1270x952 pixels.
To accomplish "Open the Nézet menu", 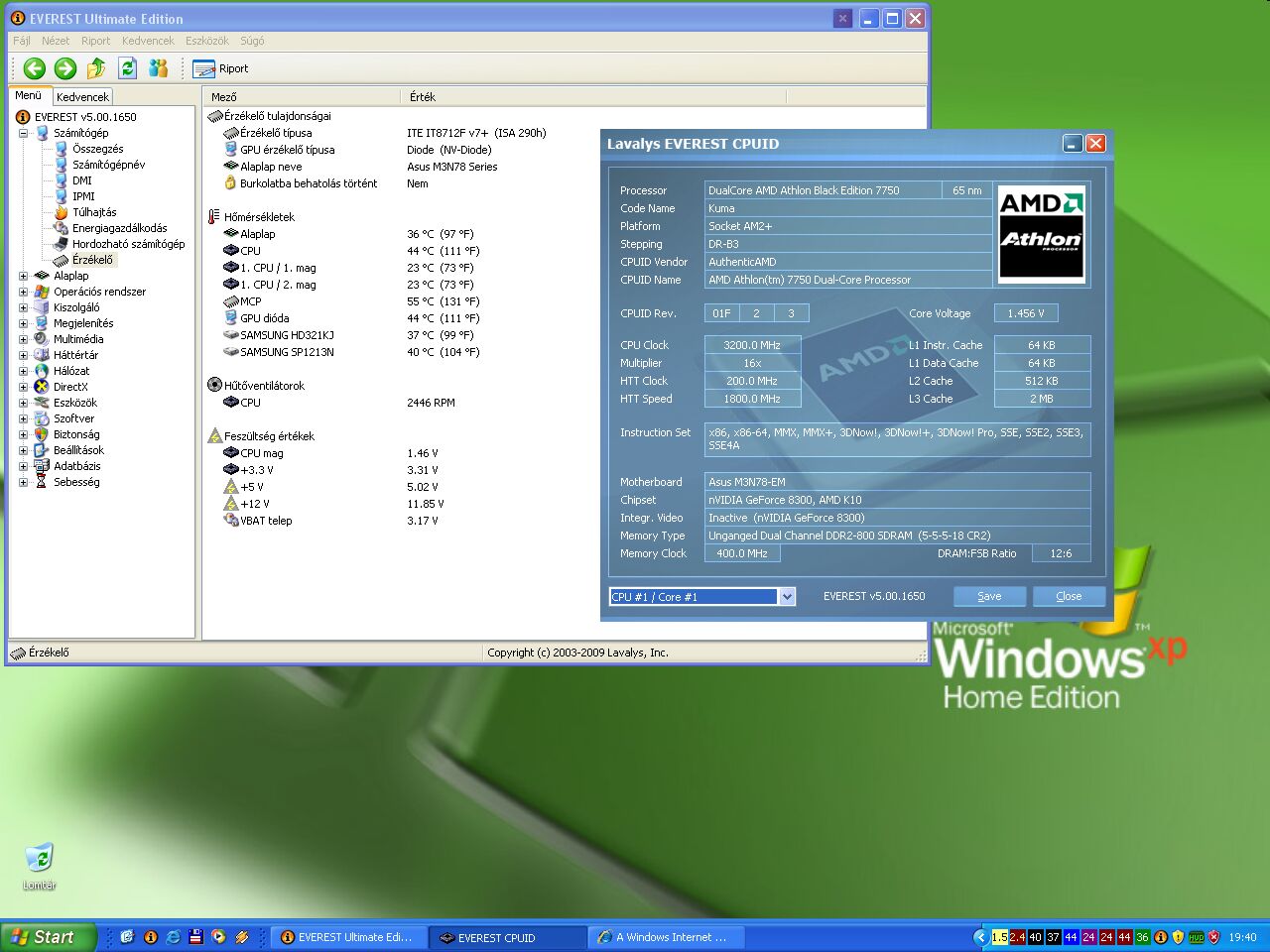I will pyautogui.click(x=56, y=41).
